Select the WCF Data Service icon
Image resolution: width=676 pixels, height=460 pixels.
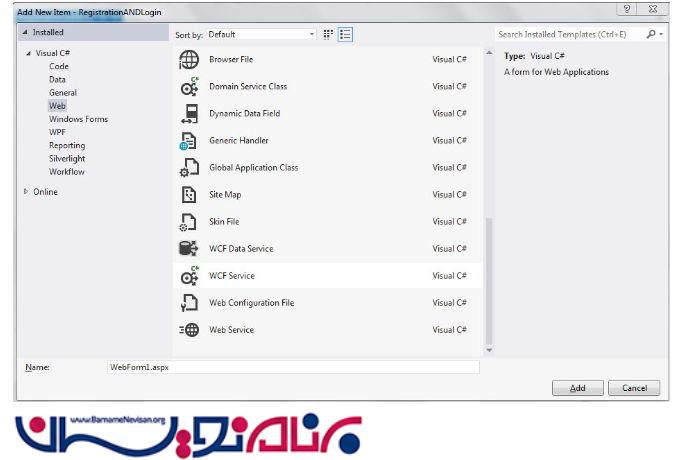point(188,248)
